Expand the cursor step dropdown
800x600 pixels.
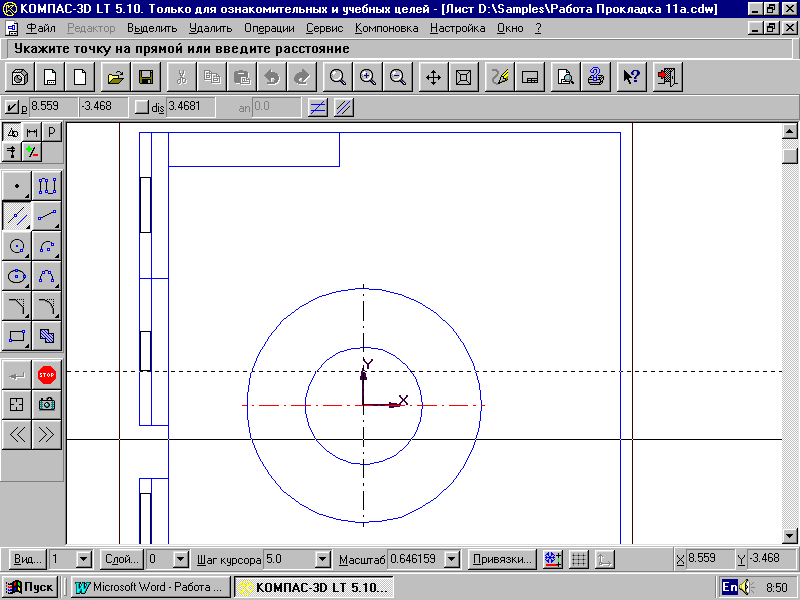(323, 559)
